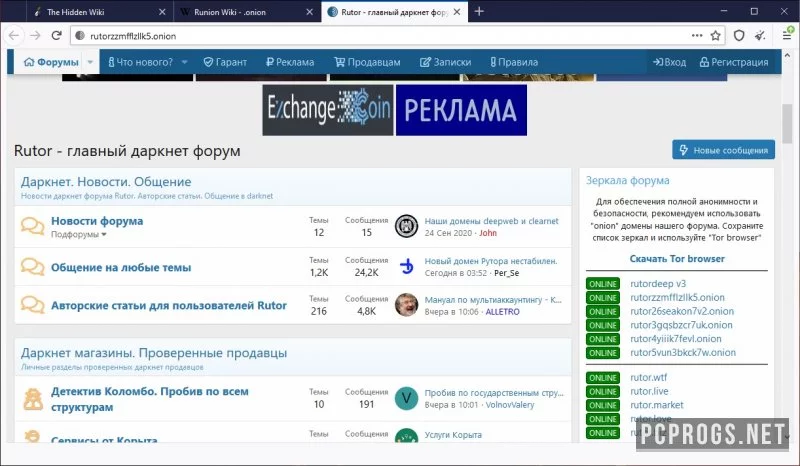Viewport: 800px width, 466px height.
Task: Click the Новые сообщения button
Action: pos(723,150)
